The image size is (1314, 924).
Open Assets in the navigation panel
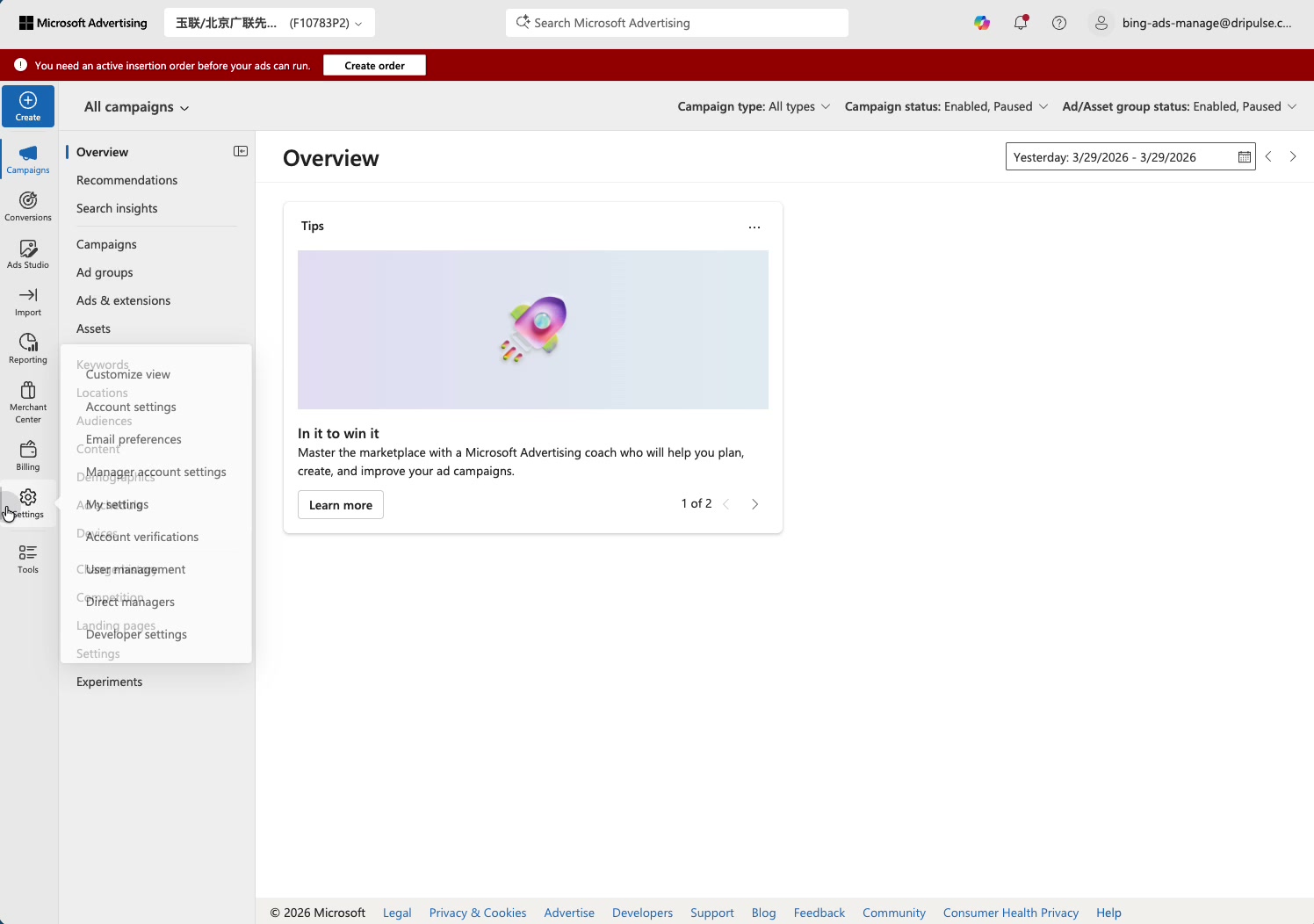point(93,328)
